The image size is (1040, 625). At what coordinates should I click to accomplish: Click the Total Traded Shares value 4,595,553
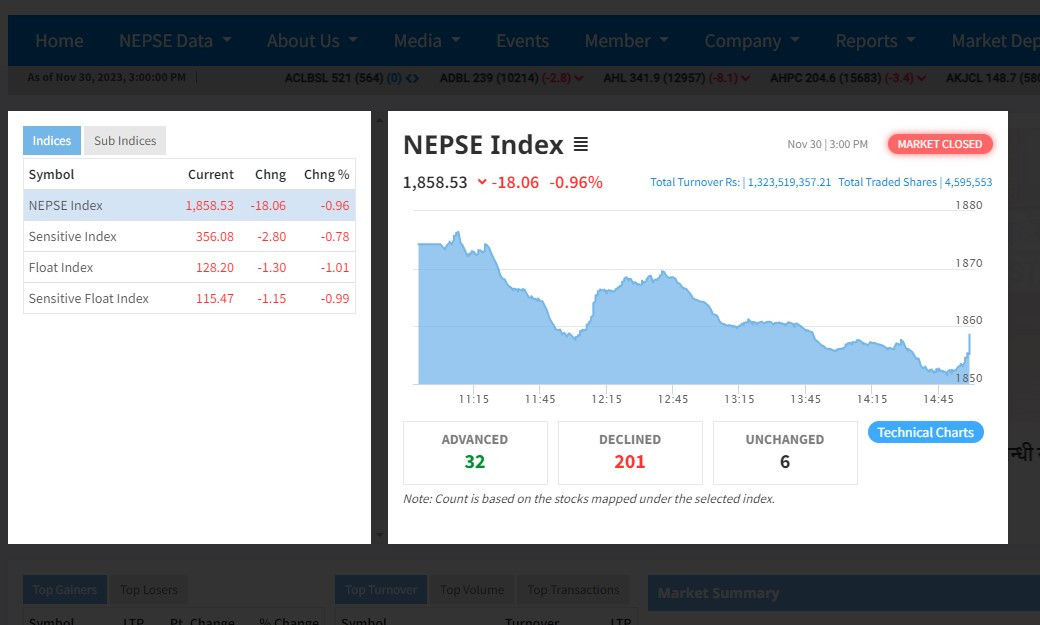(968, 182)
